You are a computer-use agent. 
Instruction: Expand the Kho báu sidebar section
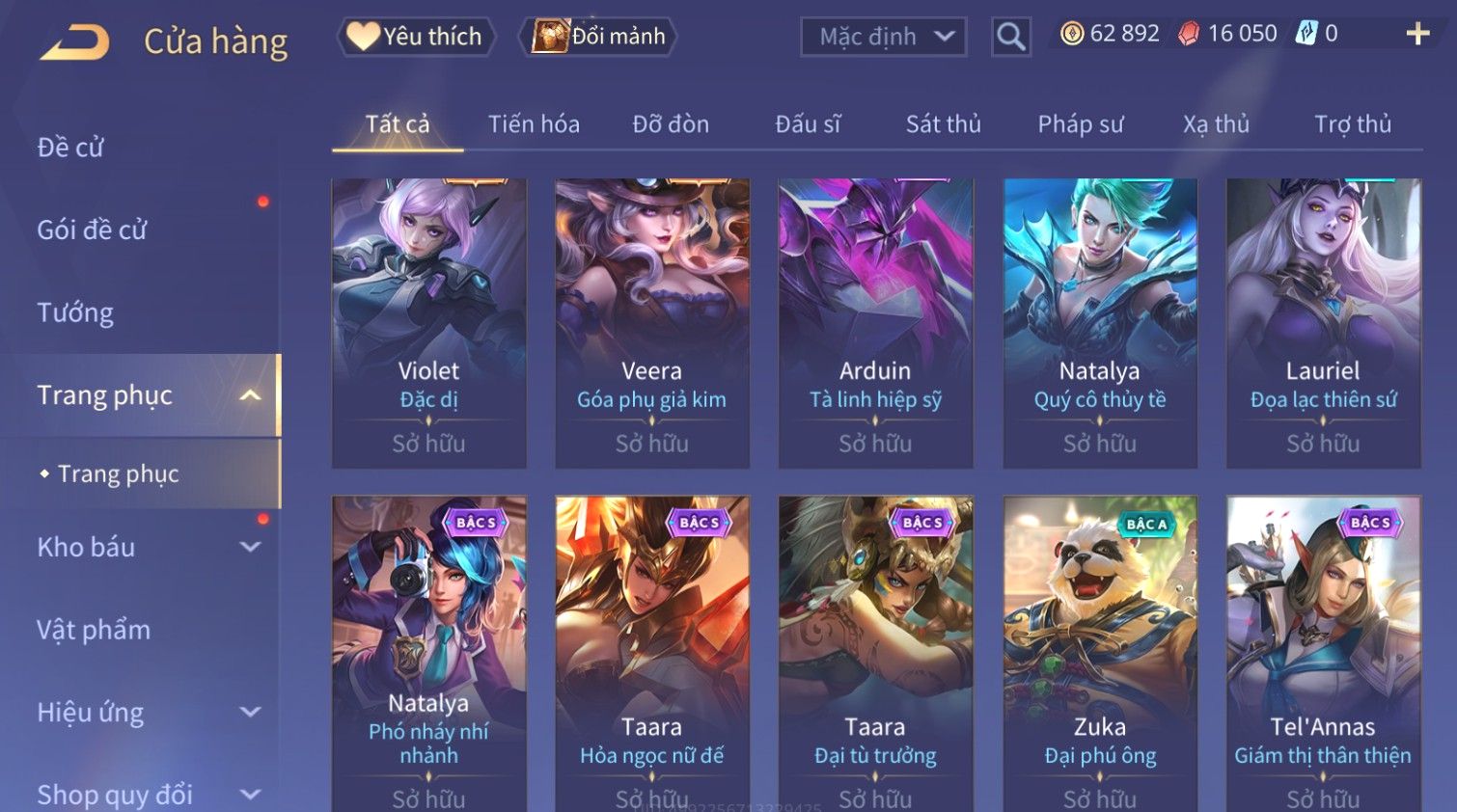[x=250, y=547]
